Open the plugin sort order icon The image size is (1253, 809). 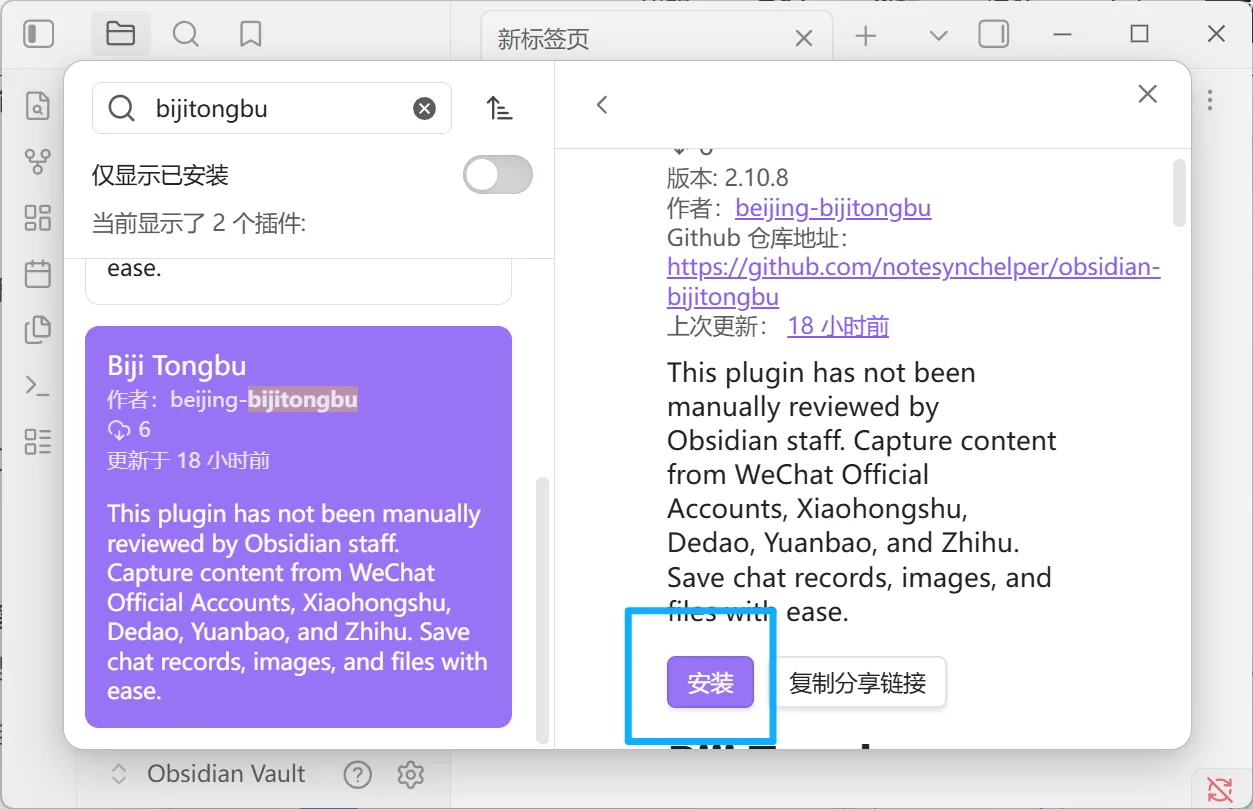pyautogui.click(x=499, y=108)
